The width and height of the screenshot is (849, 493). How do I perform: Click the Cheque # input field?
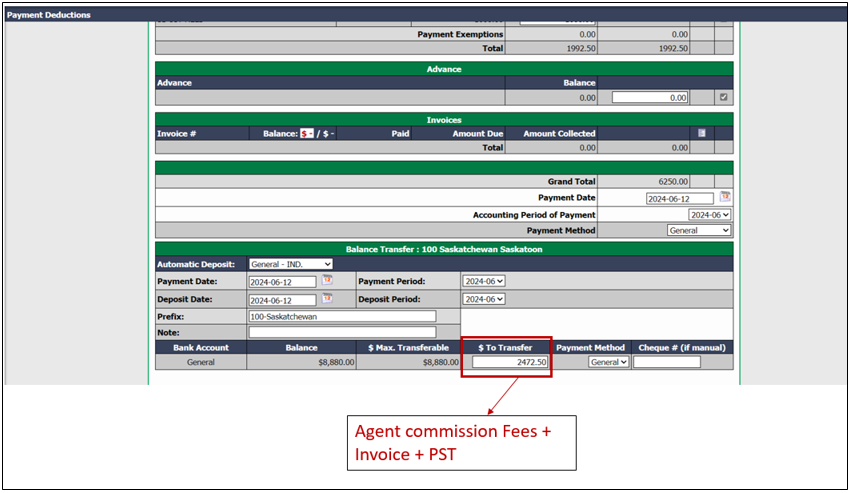pos(667,362)
